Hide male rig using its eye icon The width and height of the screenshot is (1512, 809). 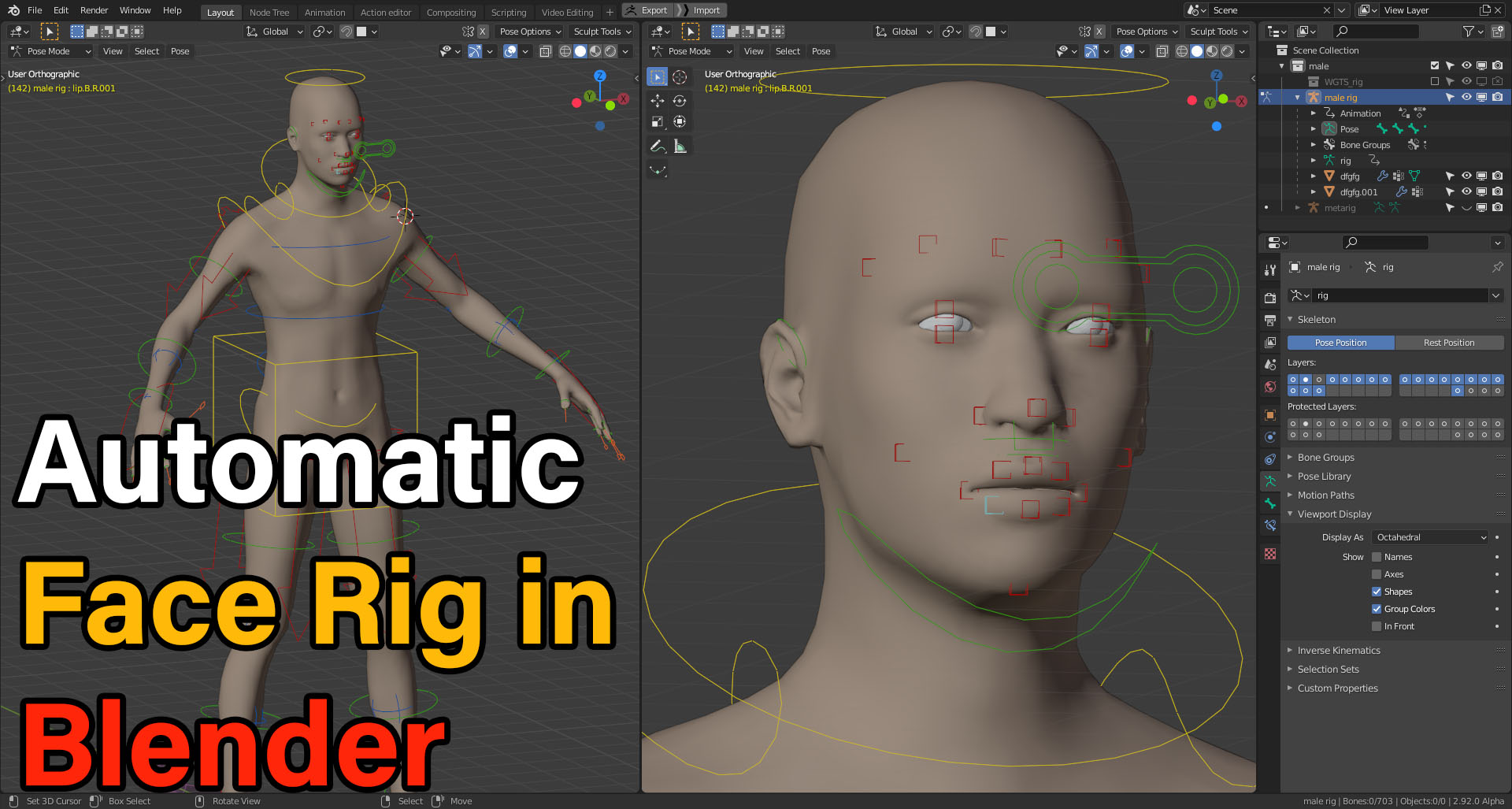(x=1466, y=97)
